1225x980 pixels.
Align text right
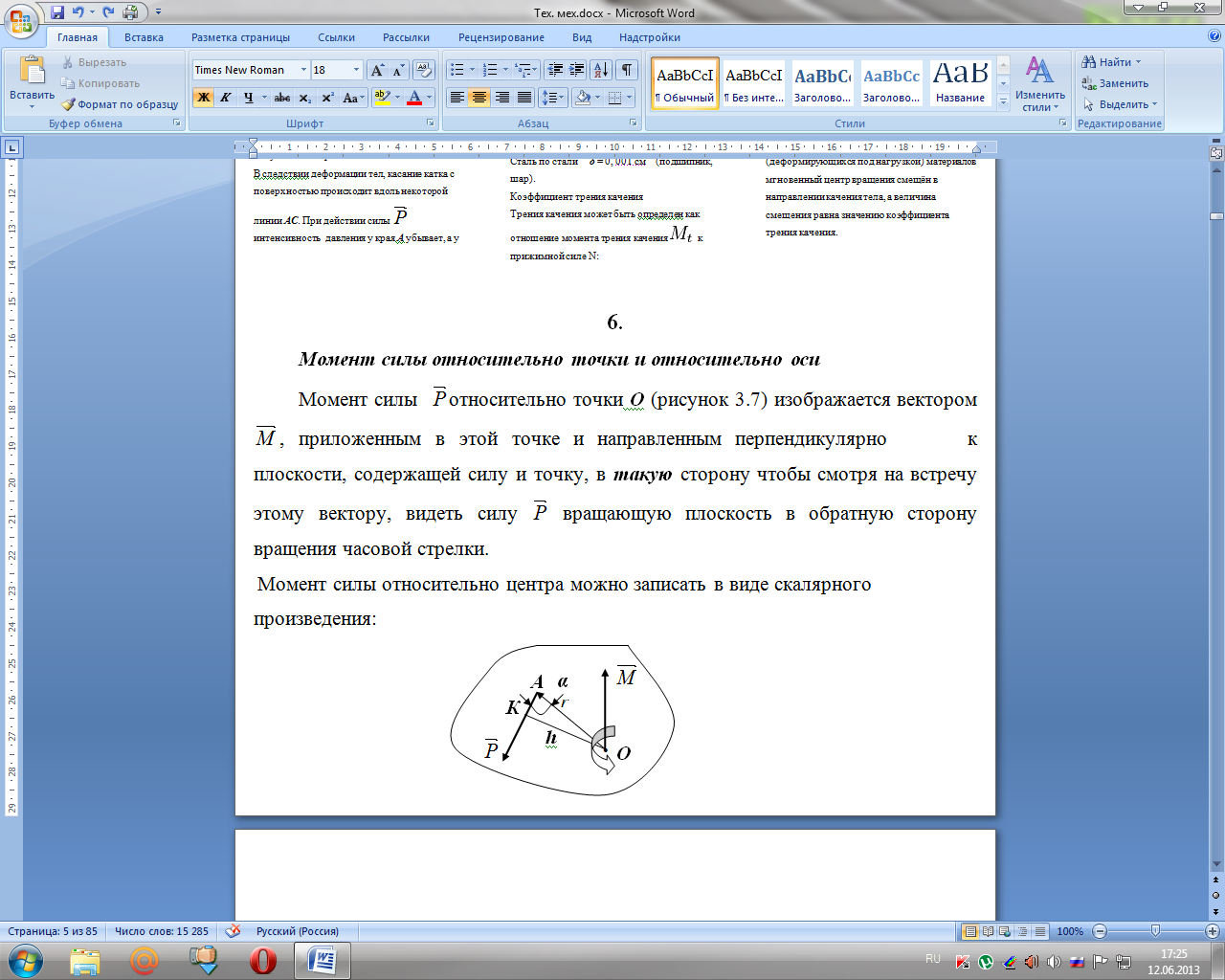point(501,98)
